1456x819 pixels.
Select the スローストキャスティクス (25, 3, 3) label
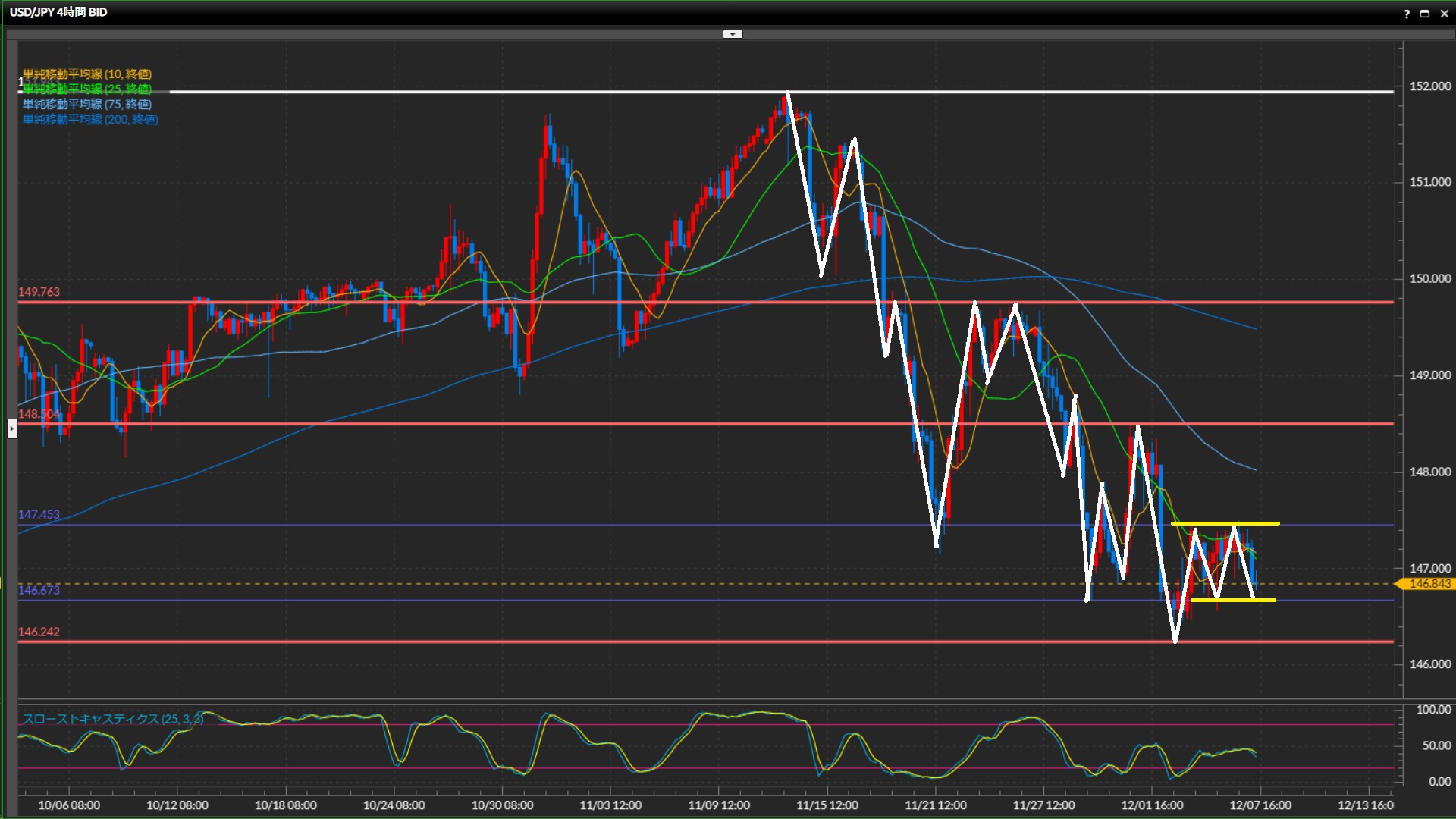(x=112, y=719)
